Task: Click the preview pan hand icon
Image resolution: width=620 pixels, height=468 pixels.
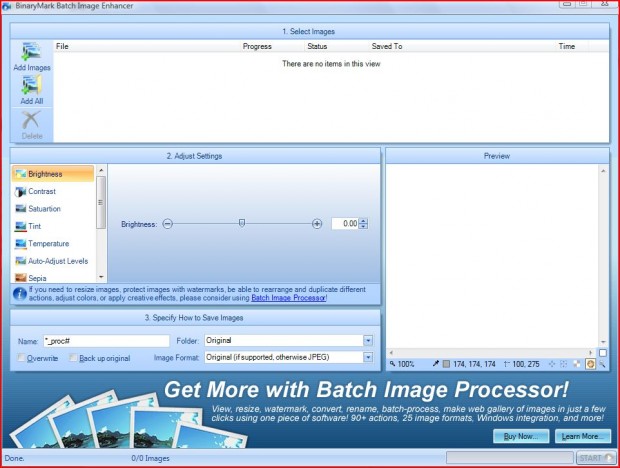Action: tap(590, 364)
